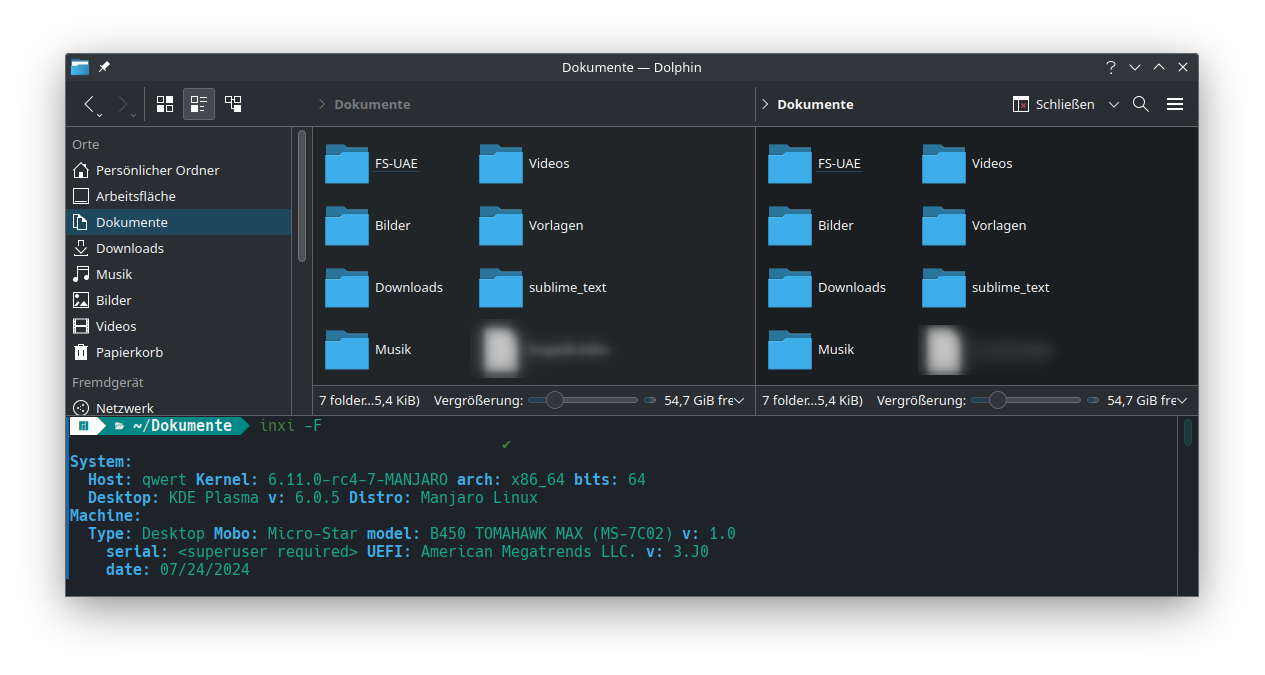1265x675 pixels.
Task: Open Netzwerk under Fremdgerät
Action: tap(179, 407)
